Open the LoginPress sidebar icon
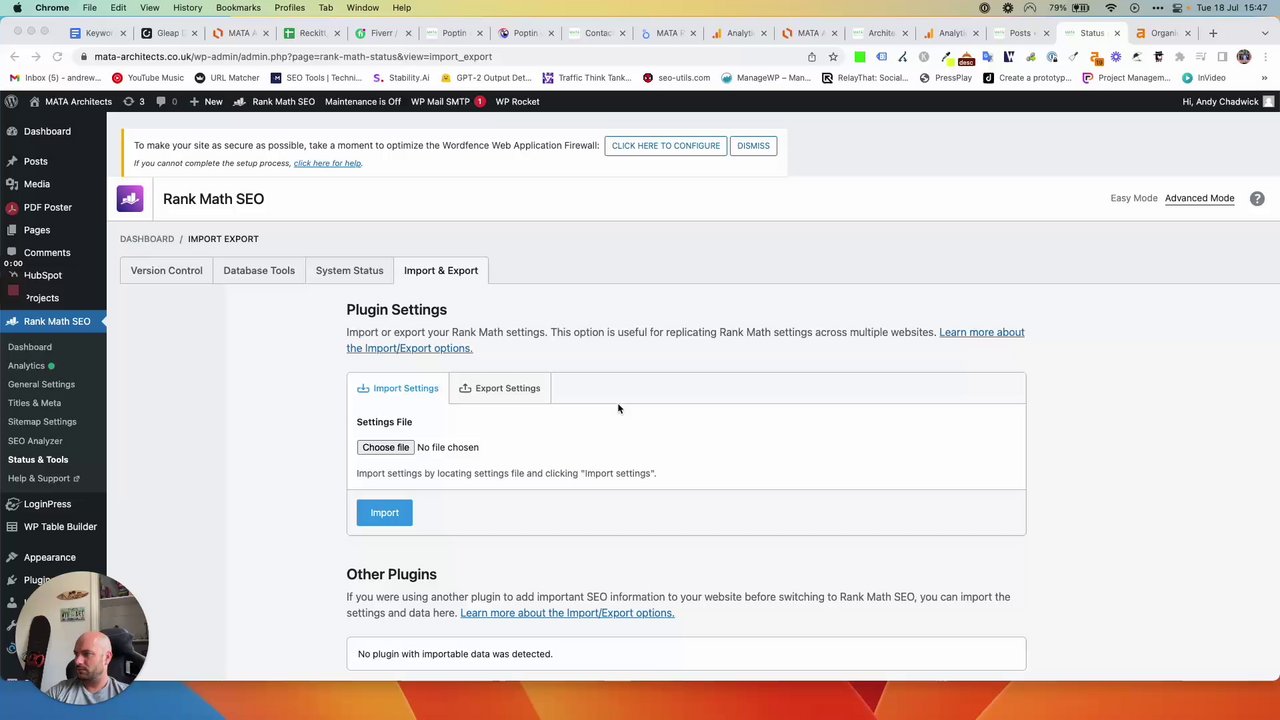The image size is (1280, 720). (12, 504)
